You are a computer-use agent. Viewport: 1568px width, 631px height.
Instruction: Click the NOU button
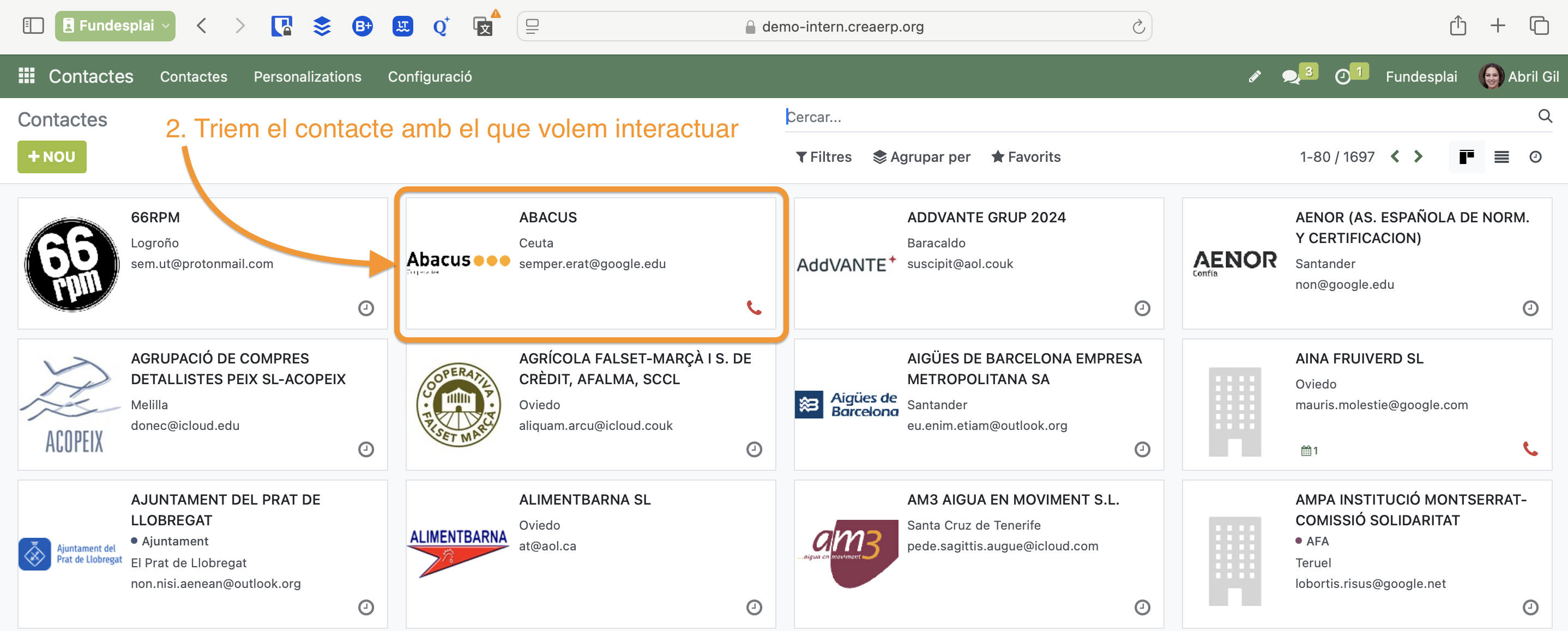click(52, 157)
